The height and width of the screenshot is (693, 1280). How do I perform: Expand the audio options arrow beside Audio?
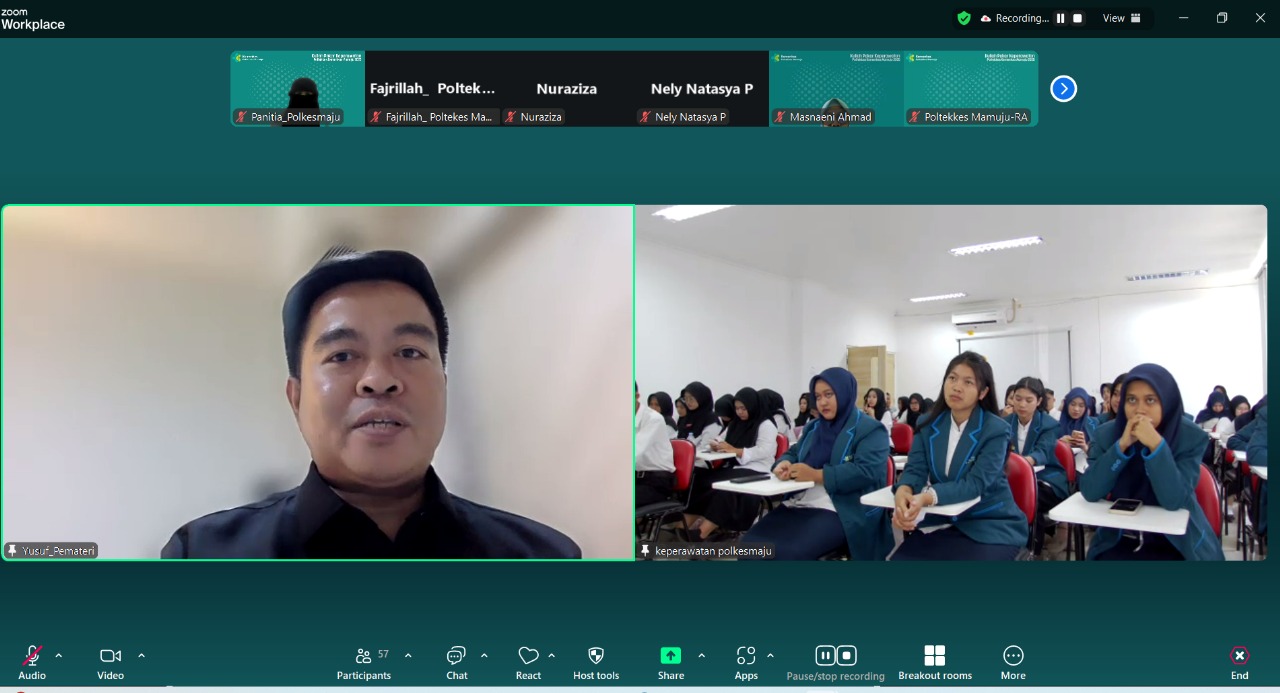(58, 656)
